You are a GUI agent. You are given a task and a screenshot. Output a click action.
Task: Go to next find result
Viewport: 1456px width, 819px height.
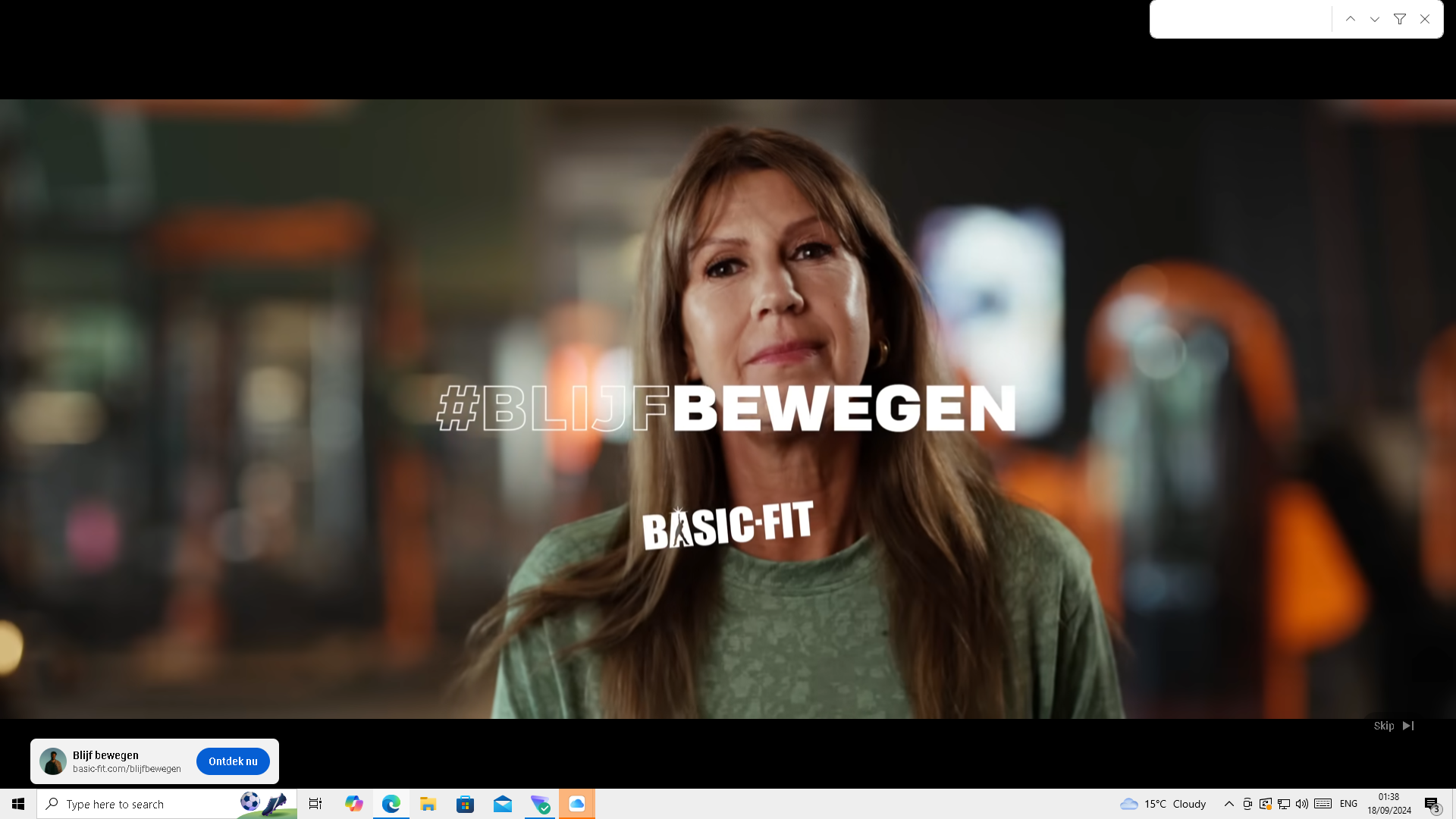coord(1375,19)
